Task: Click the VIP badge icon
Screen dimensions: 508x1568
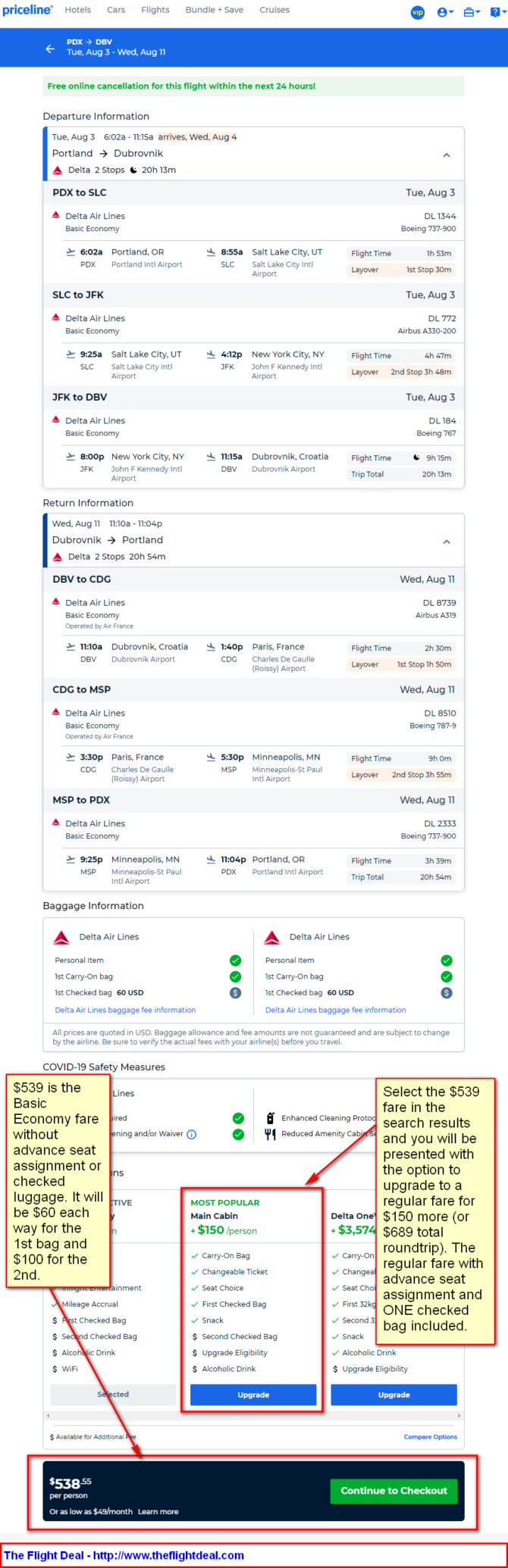Action: 417,12
